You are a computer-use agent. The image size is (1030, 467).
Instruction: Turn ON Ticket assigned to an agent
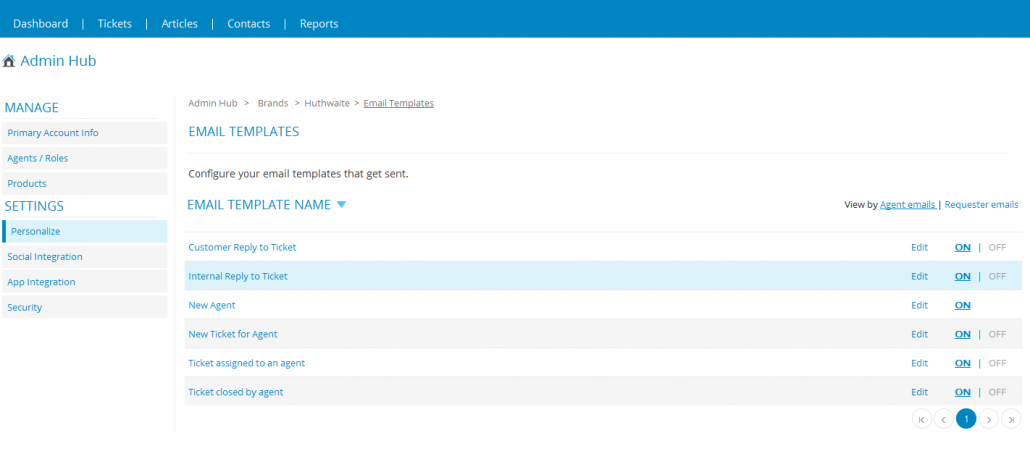click(x=962, y=363)
